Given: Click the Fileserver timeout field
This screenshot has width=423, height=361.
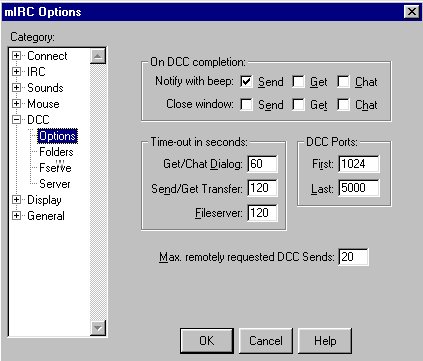Looking at the screenshot, I should click(x=262, y=213).
